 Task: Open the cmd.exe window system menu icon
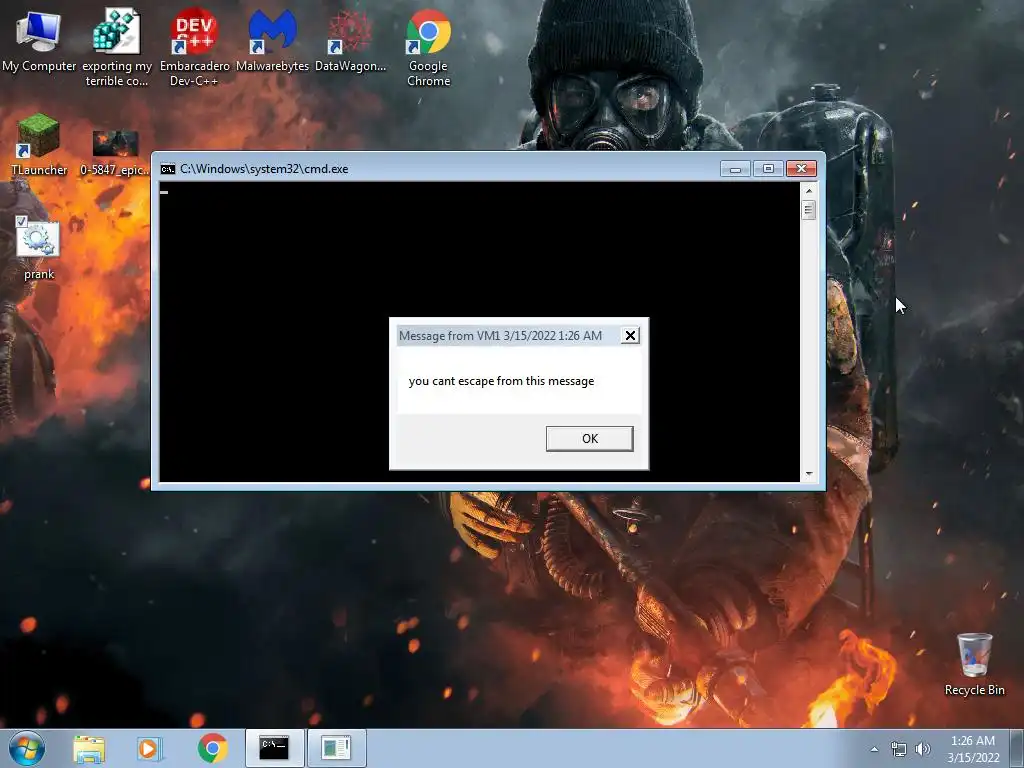pyautogui.click(x=168, y=169)
